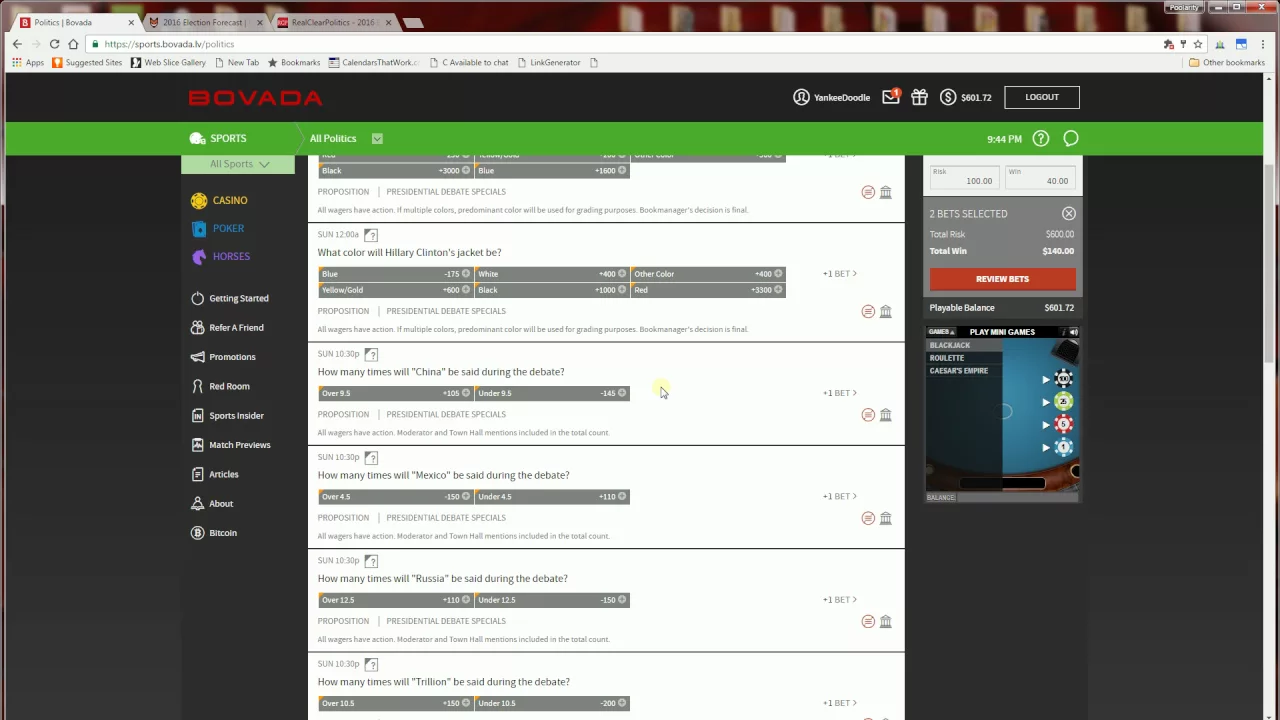Select Roulette in mini games list
Screen dimensions: 1280x720
(x=947, y=358)
